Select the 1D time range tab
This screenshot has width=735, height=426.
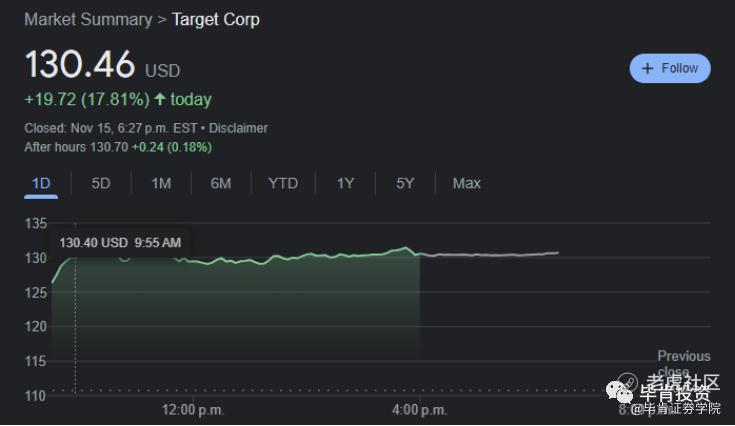coord(41,183)
